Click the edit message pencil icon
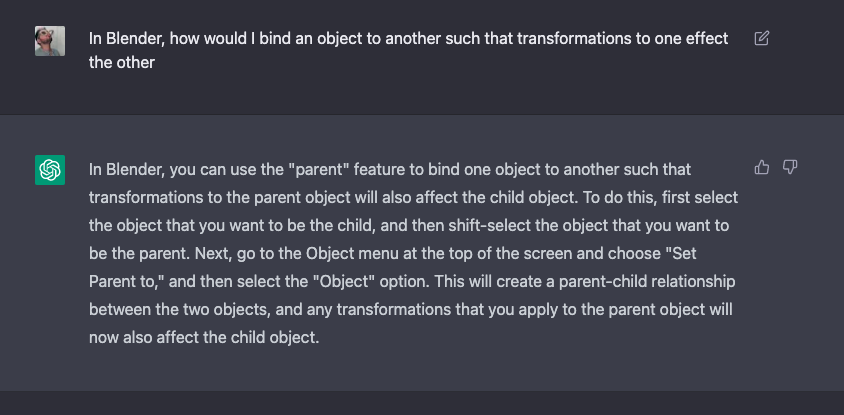This screenshot has height=415, width=844. point(761,39)
